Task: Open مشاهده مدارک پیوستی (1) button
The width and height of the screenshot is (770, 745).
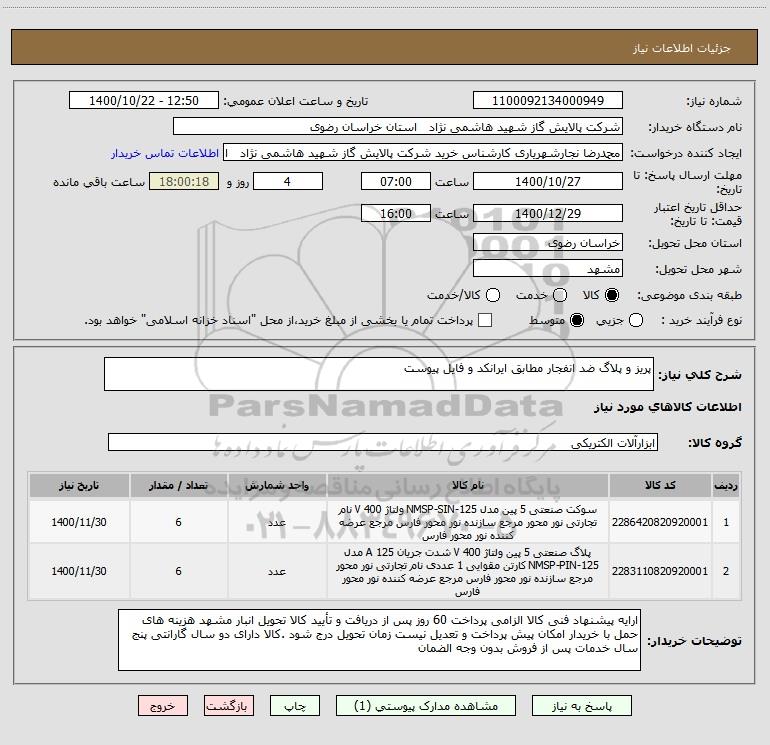Action: (x=426, y=706)
